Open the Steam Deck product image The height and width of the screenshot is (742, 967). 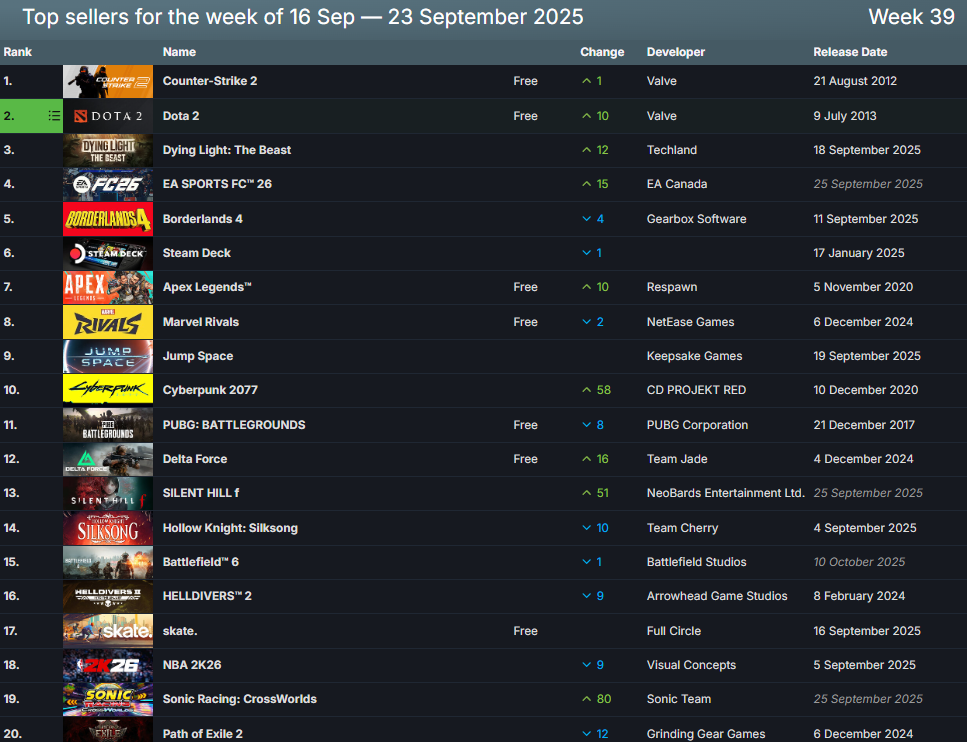[108, 253]
